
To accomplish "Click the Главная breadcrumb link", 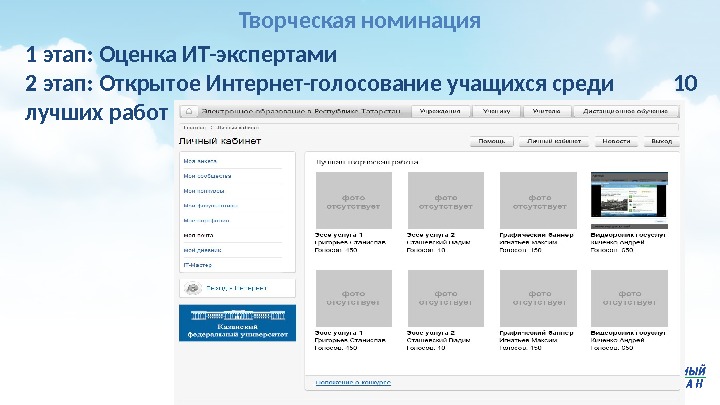I will [x=194, y=128].
